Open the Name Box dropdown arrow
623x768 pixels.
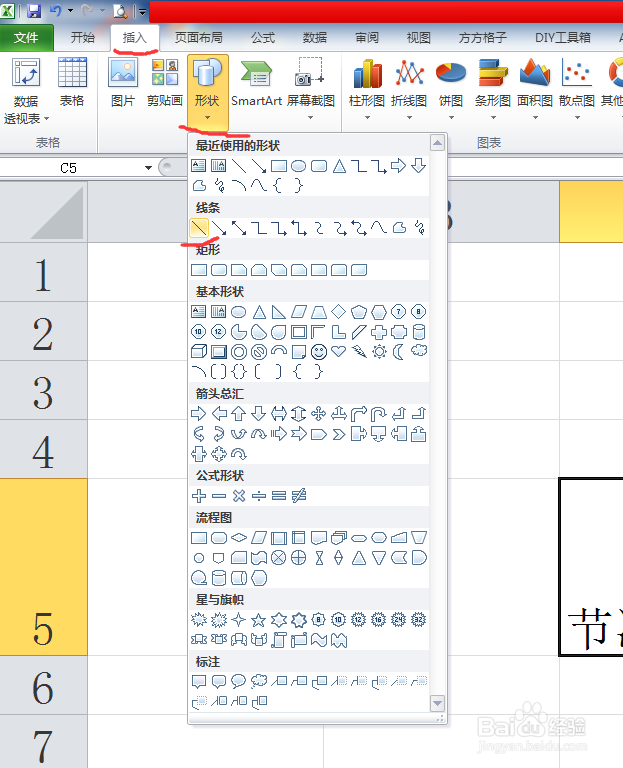point(148,168)
